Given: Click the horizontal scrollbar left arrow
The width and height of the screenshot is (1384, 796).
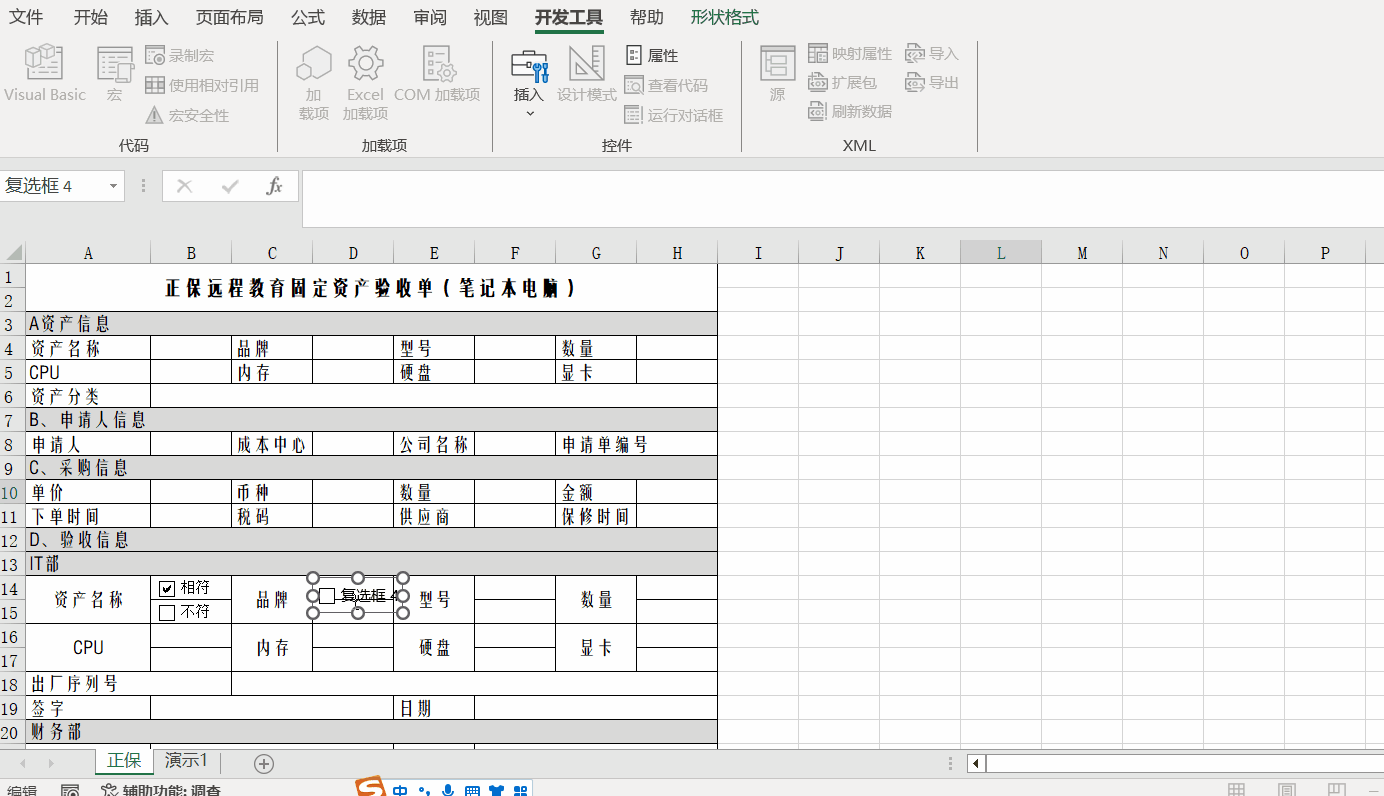Looking at the screenshot, I should 975,764.
